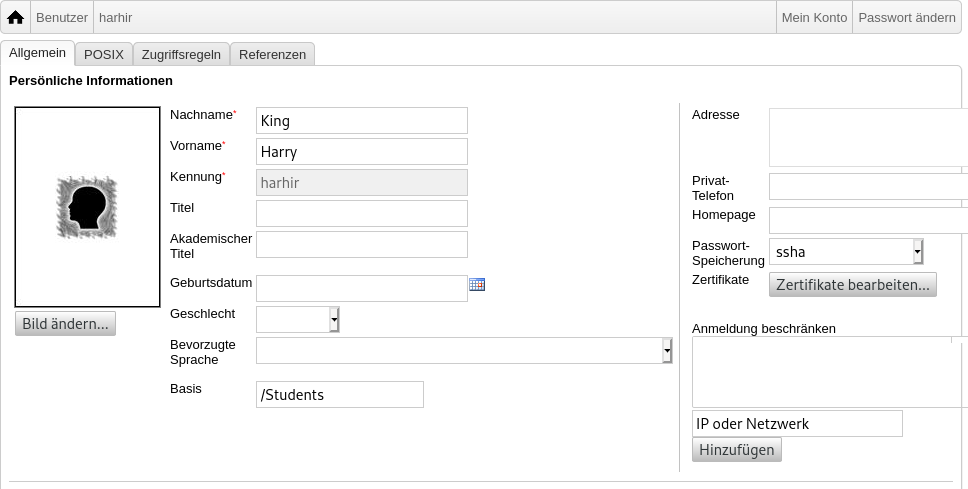Click the Akademischer Titel input field
The height and width of the screenshot is (489, 968).
pos(362,244)
